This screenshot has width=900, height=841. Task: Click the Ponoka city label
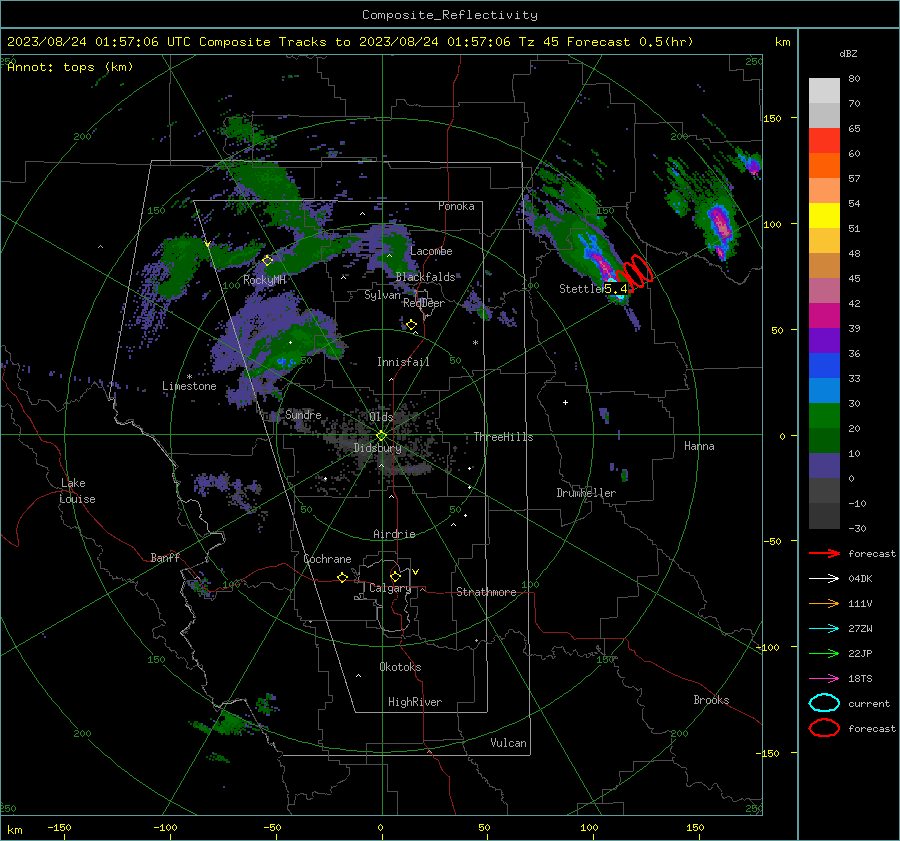456,206
